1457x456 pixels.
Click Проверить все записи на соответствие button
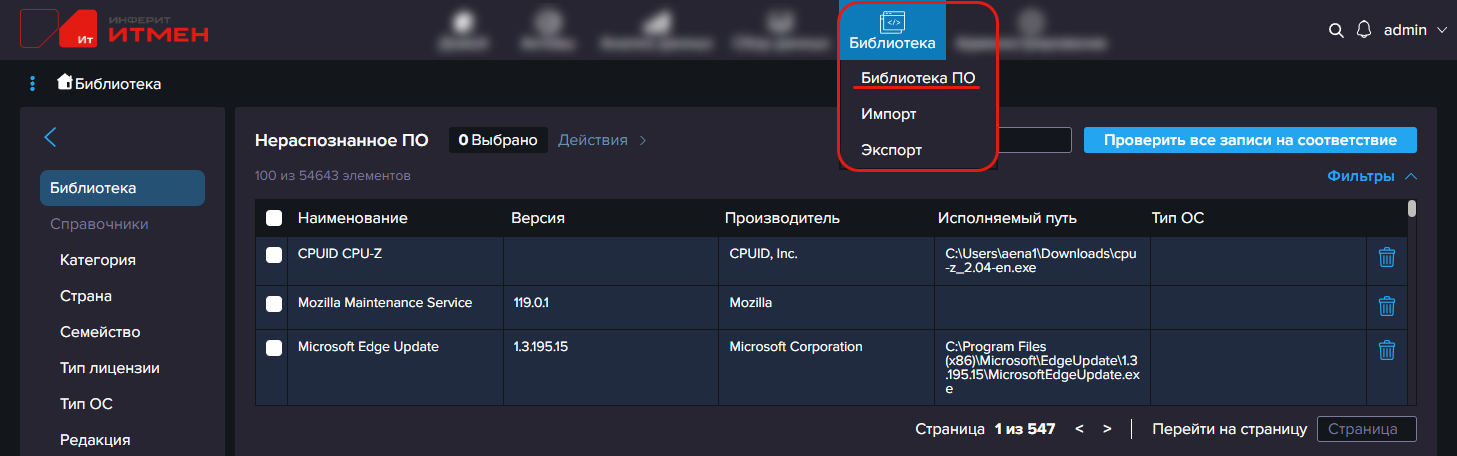(1250, 140)
